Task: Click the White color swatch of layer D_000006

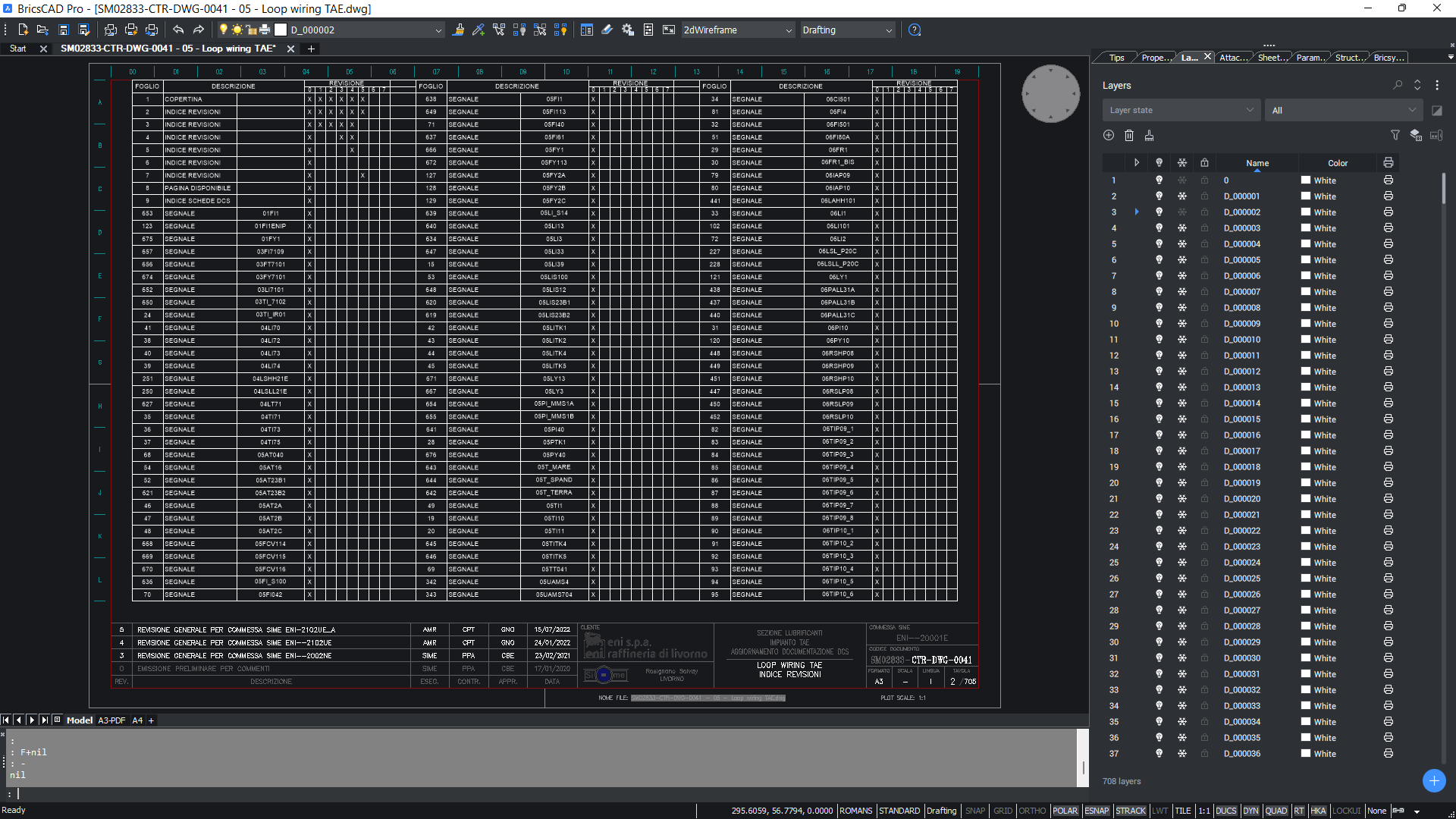Action: point(1306,276)
